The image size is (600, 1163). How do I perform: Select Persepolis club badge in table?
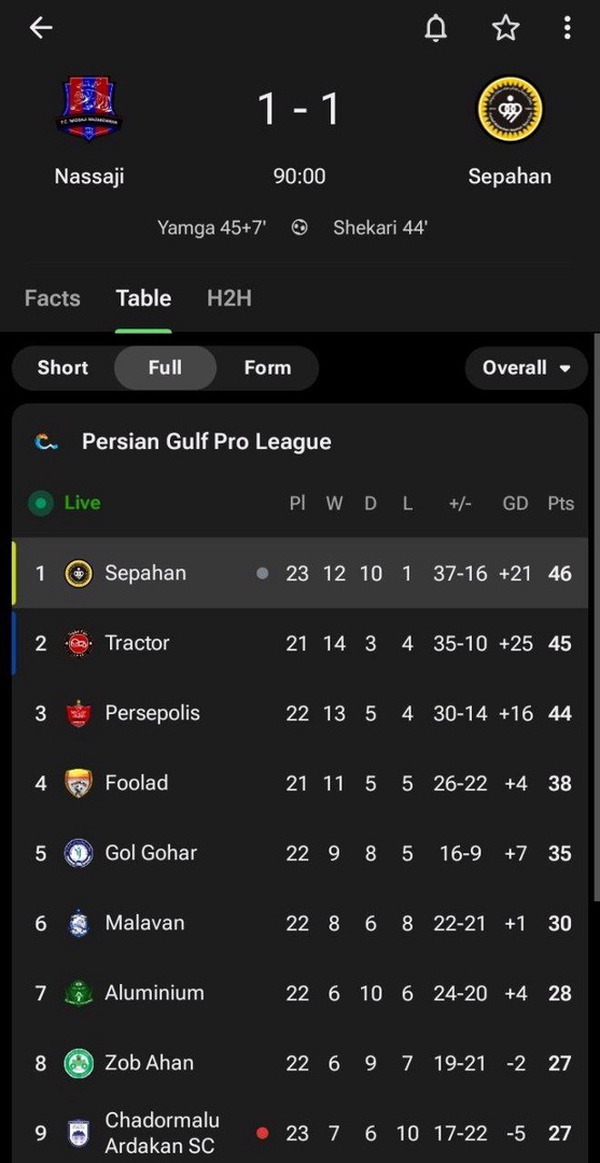coord(78,714)
